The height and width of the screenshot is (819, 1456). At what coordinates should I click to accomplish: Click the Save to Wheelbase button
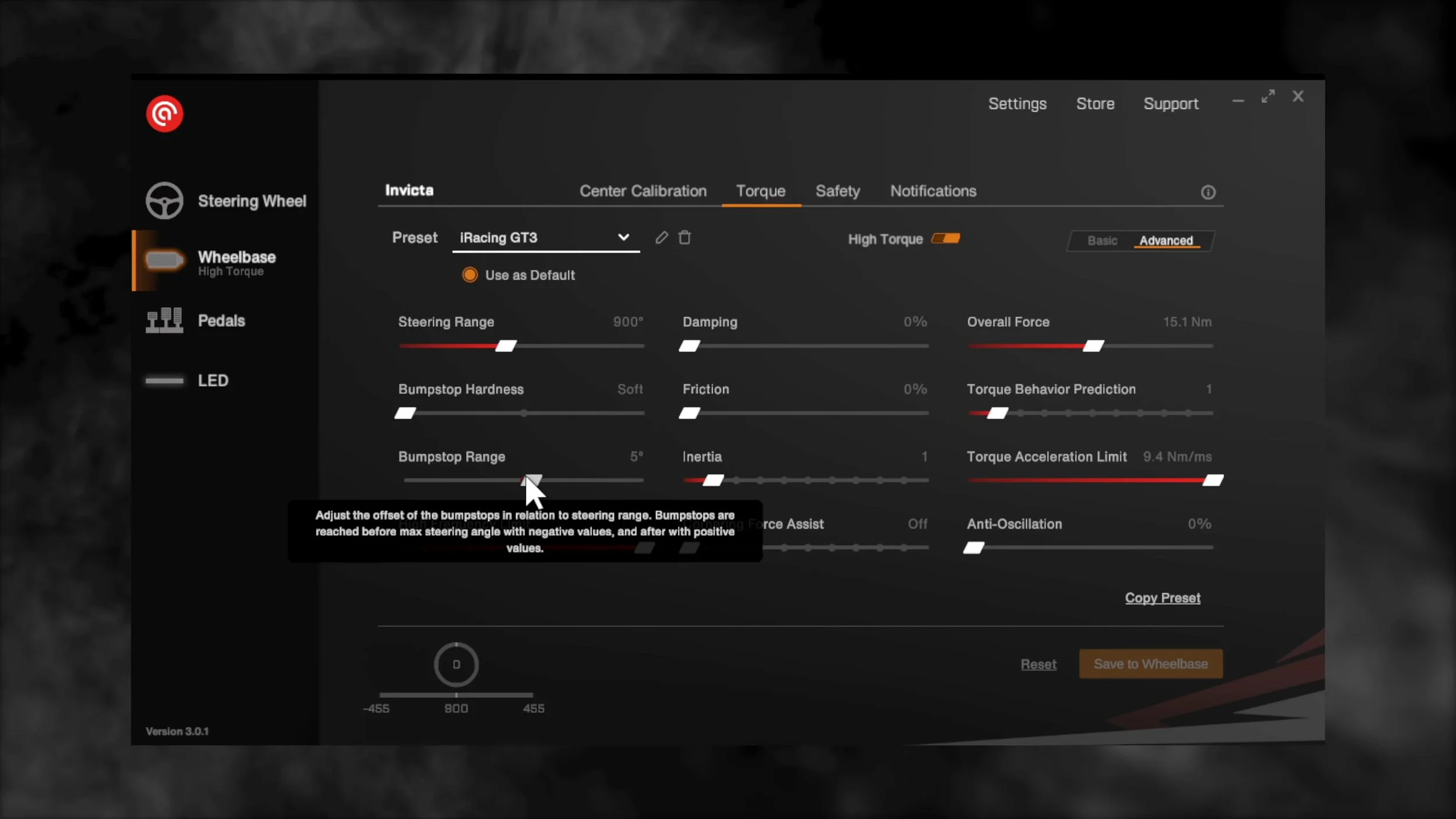click(x=1151, y=664)
